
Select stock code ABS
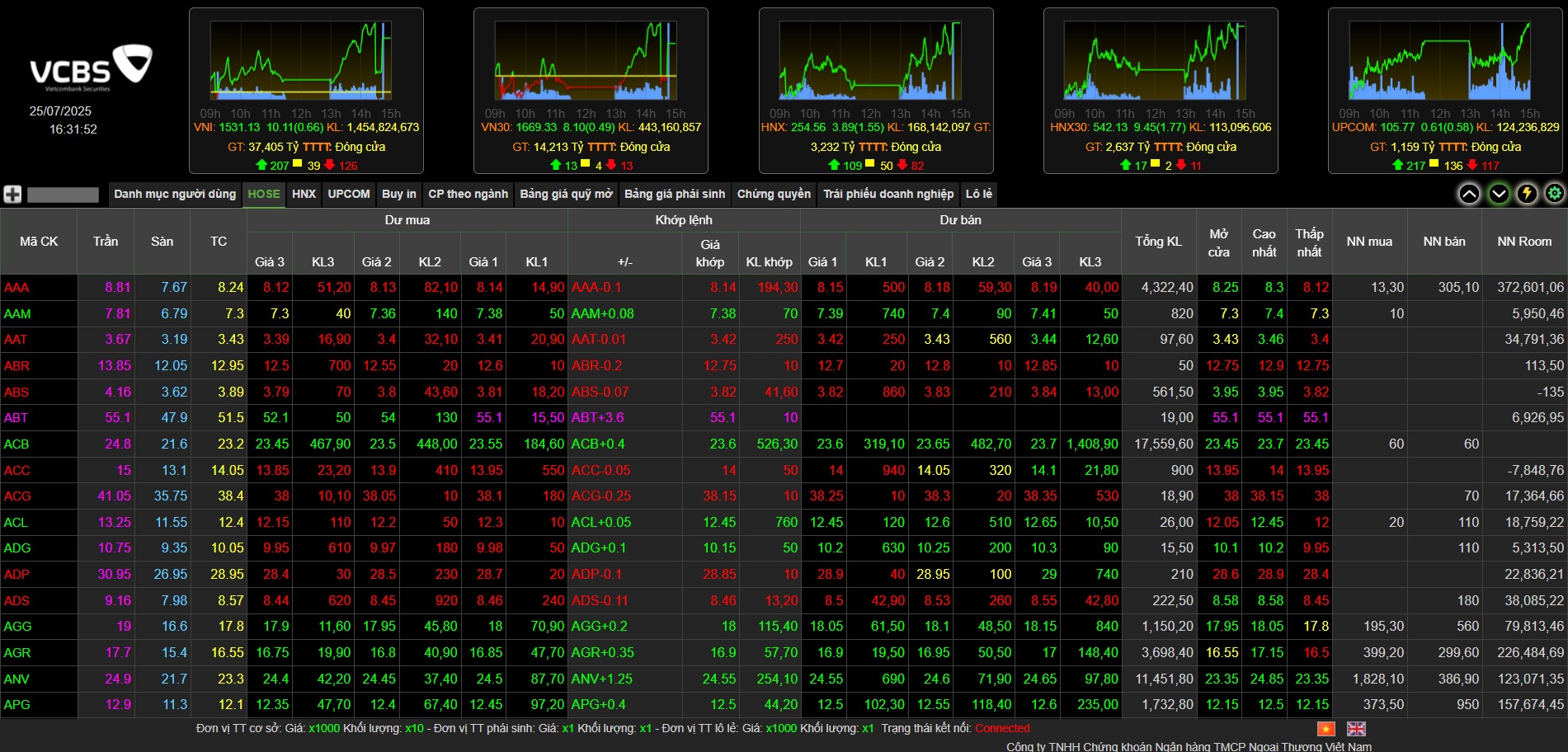click(16, 392)
